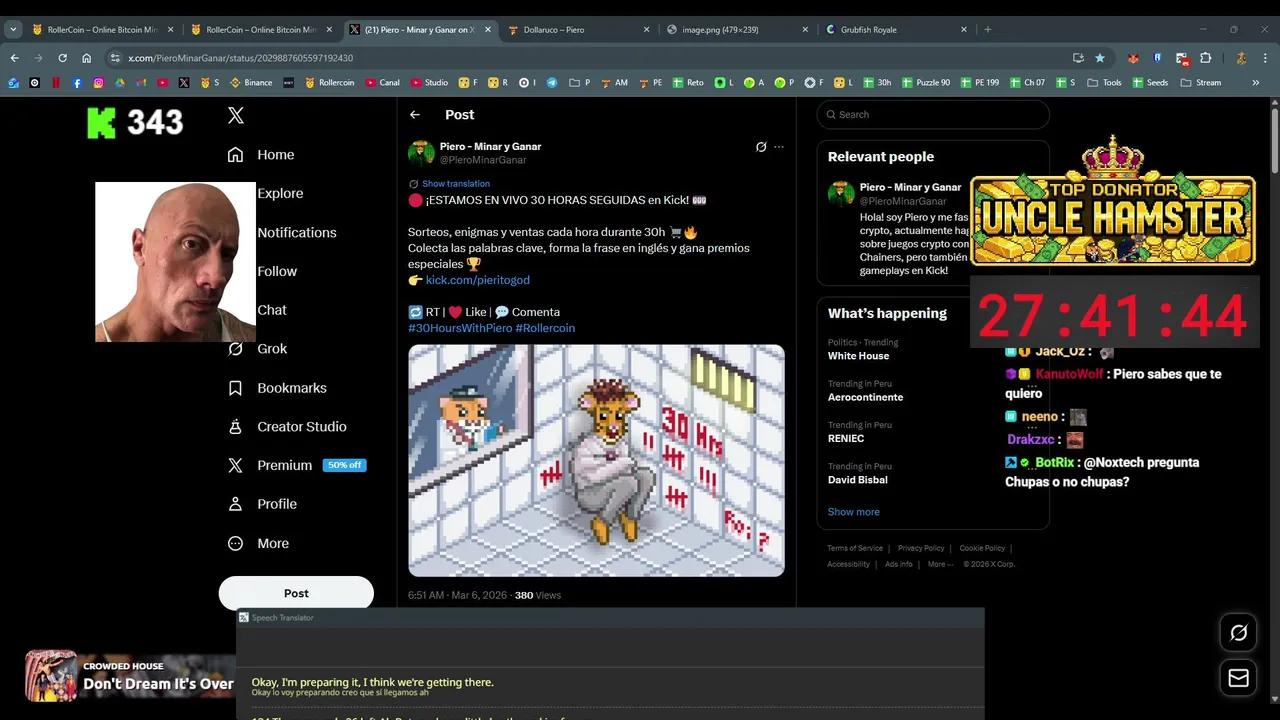Screen dimensions: 1280x720
Task: Click the x.com address bar URL
Action: 241,58
